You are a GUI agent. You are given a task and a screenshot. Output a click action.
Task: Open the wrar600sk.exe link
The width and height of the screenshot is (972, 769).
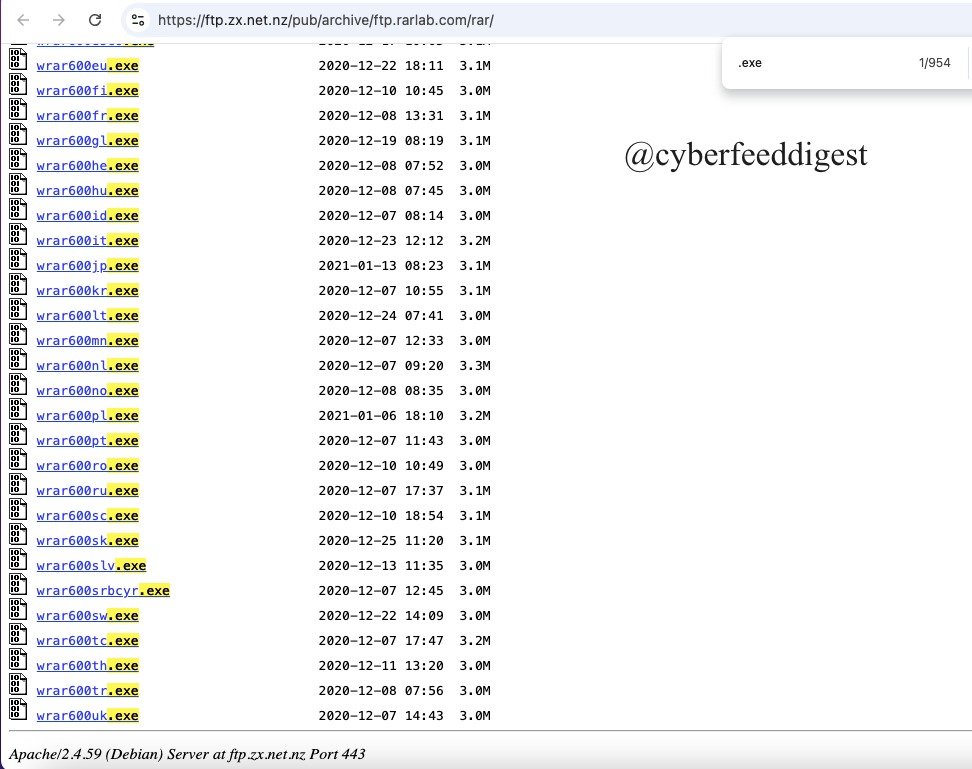coord(87,540)
